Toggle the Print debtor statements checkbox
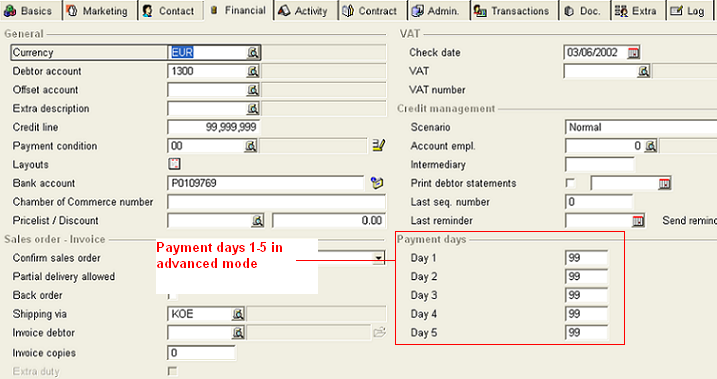 (x=570, y=183)
